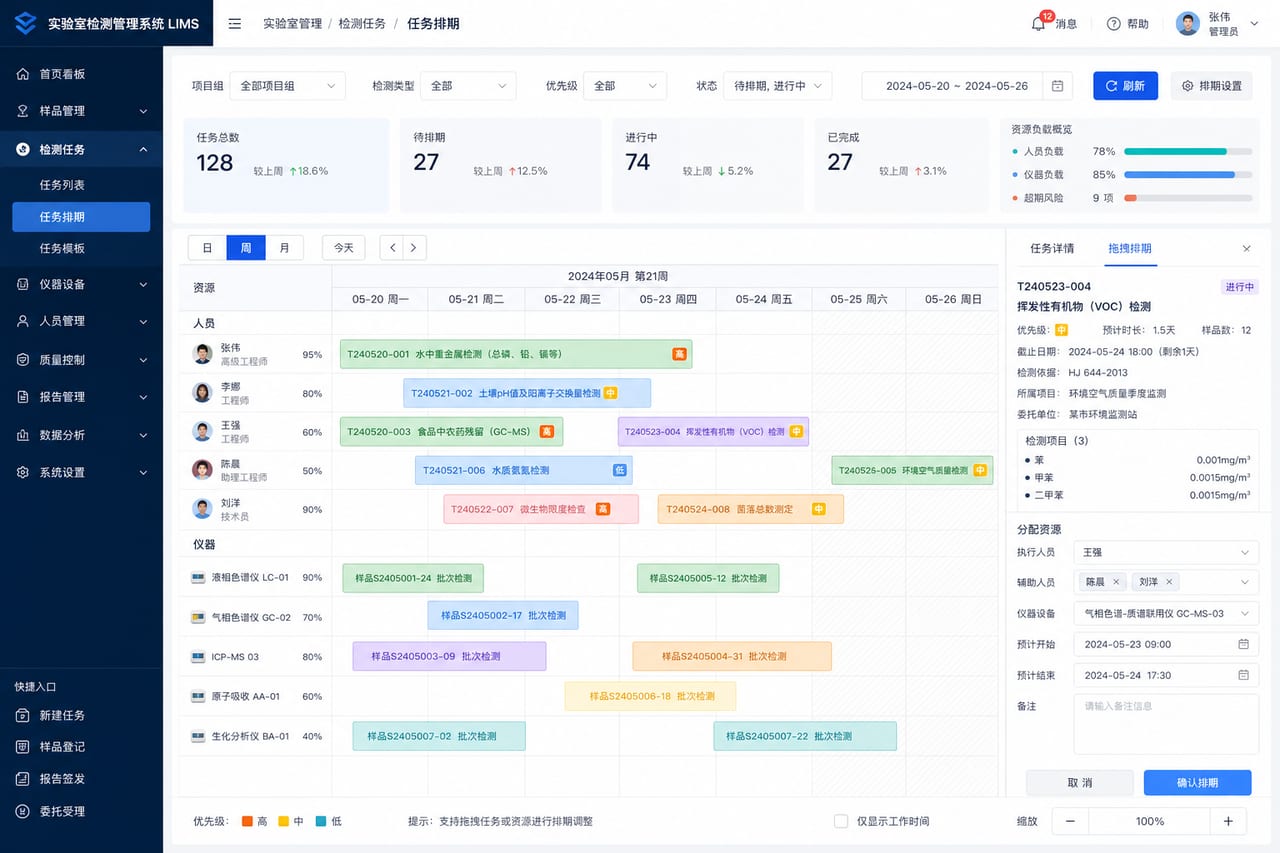Close the task detail panel X
Viewport: 1280px width, 853px height.
pyautogui.click(x=1246, y=248)
